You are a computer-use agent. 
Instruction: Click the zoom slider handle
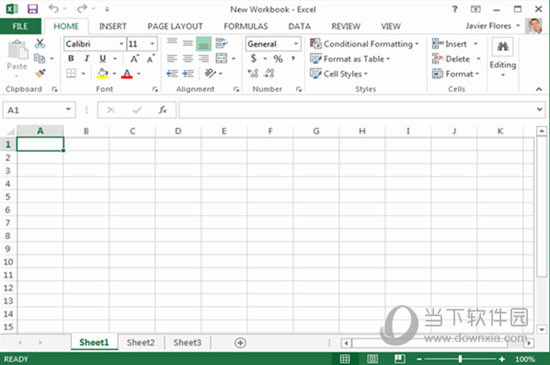click(460, 359)
